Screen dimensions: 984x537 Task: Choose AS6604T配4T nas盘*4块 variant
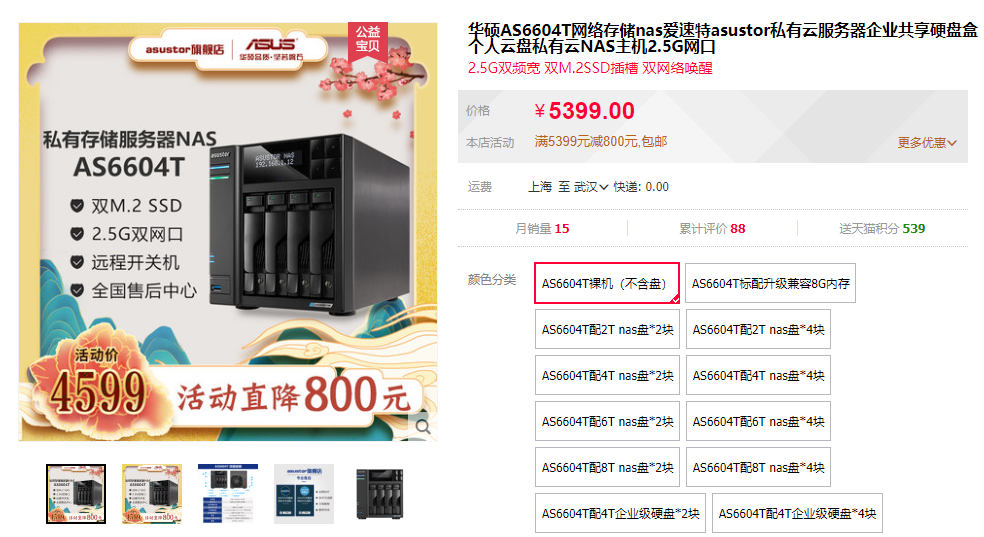click(x=758, y=375)
